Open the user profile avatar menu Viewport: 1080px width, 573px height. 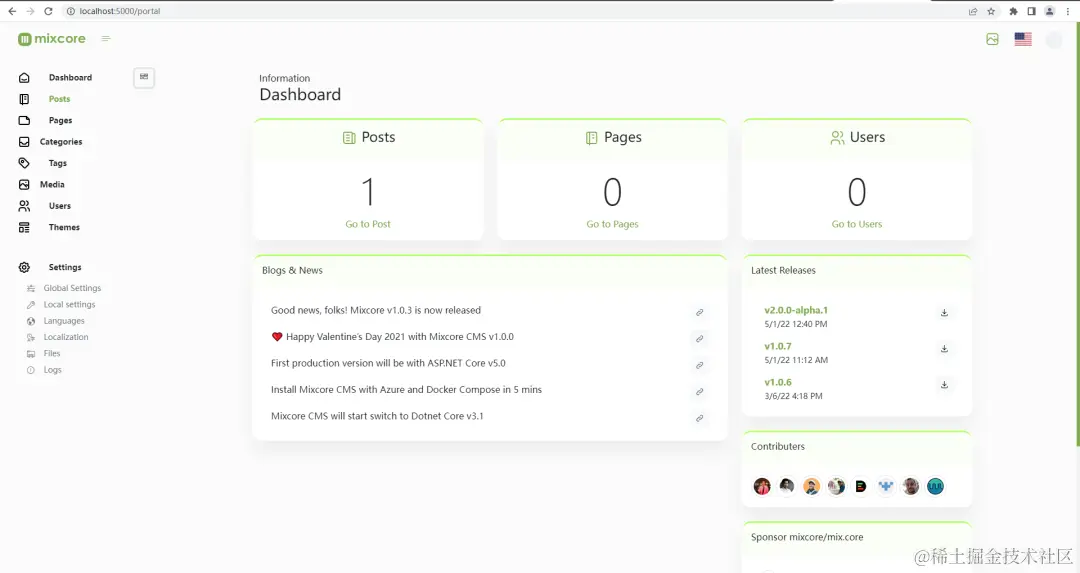click(x=1054, y=39)
